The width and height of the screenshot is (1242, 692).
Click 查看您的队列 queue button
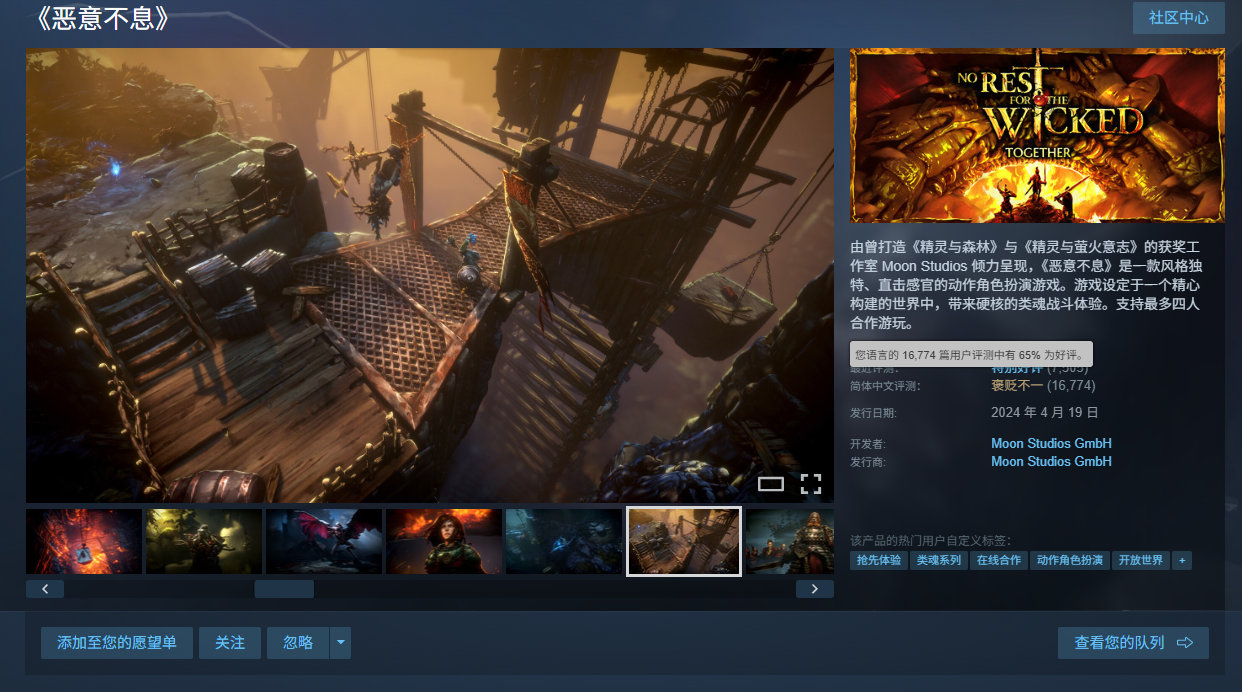(x=1133, y=643)
